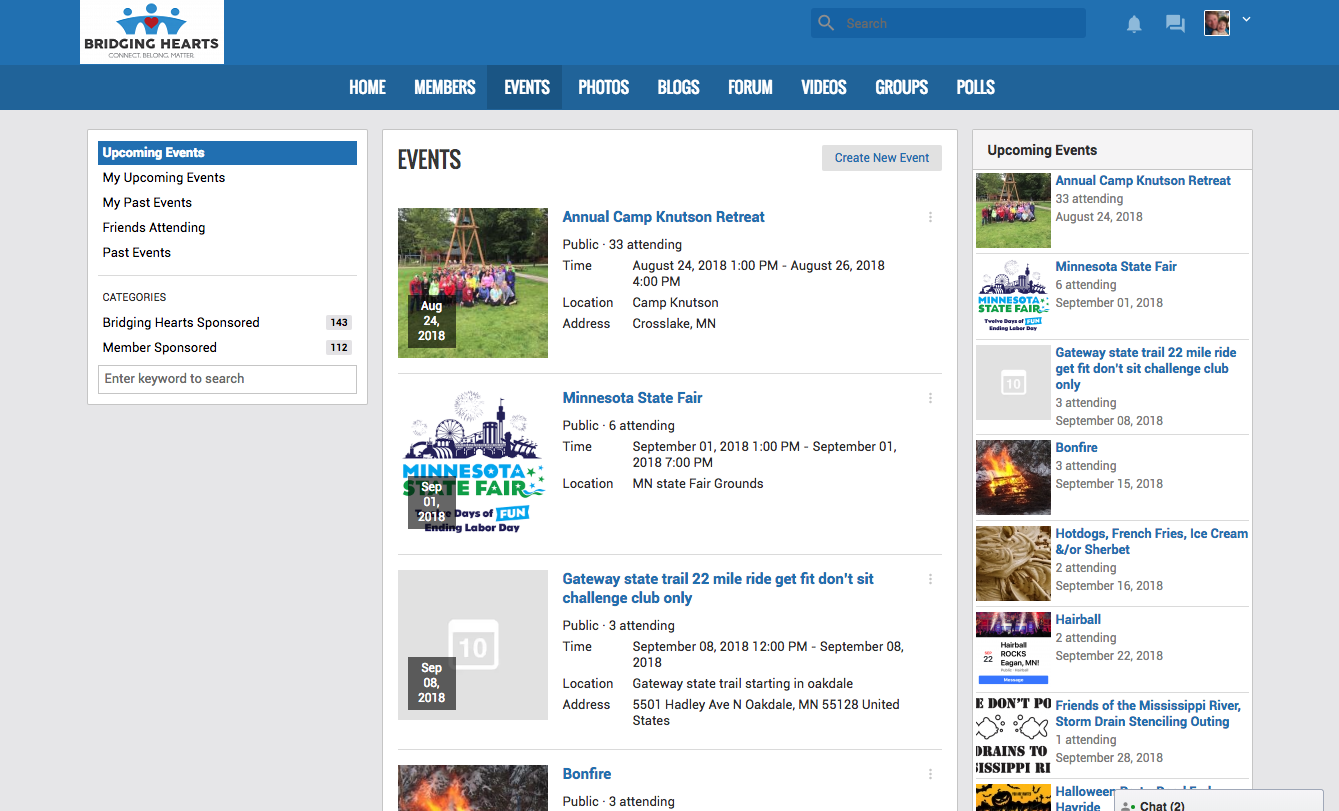The width and height of the screenshot is (1339, 811).
Task: Open the notifications bell icon
Action: (x=1134, y=24)
